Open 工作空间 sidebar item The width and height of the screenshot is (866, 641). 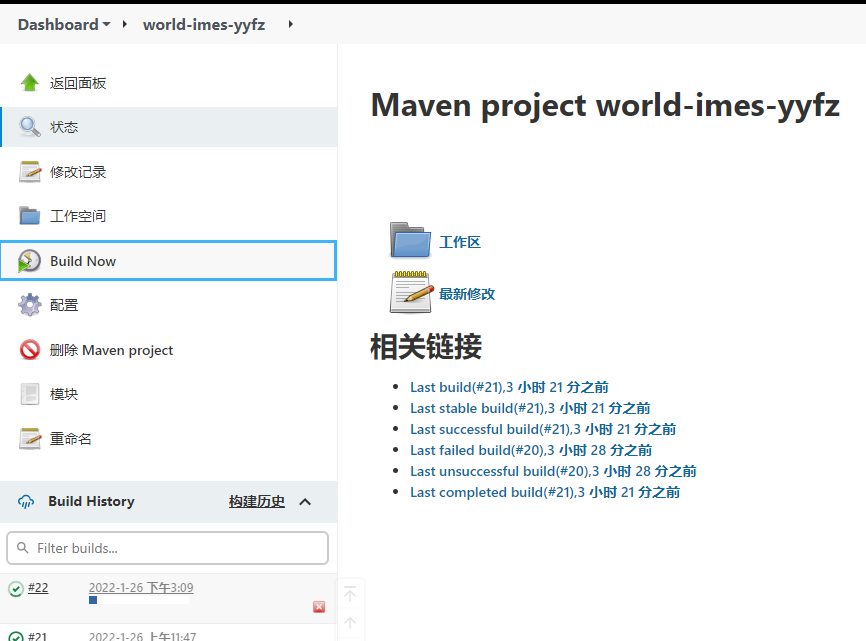(x=78, y=216)
